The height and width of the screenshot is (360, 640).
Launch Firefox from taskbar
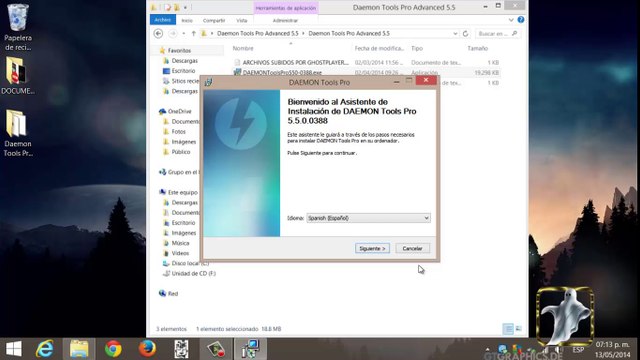pos(147,349)
